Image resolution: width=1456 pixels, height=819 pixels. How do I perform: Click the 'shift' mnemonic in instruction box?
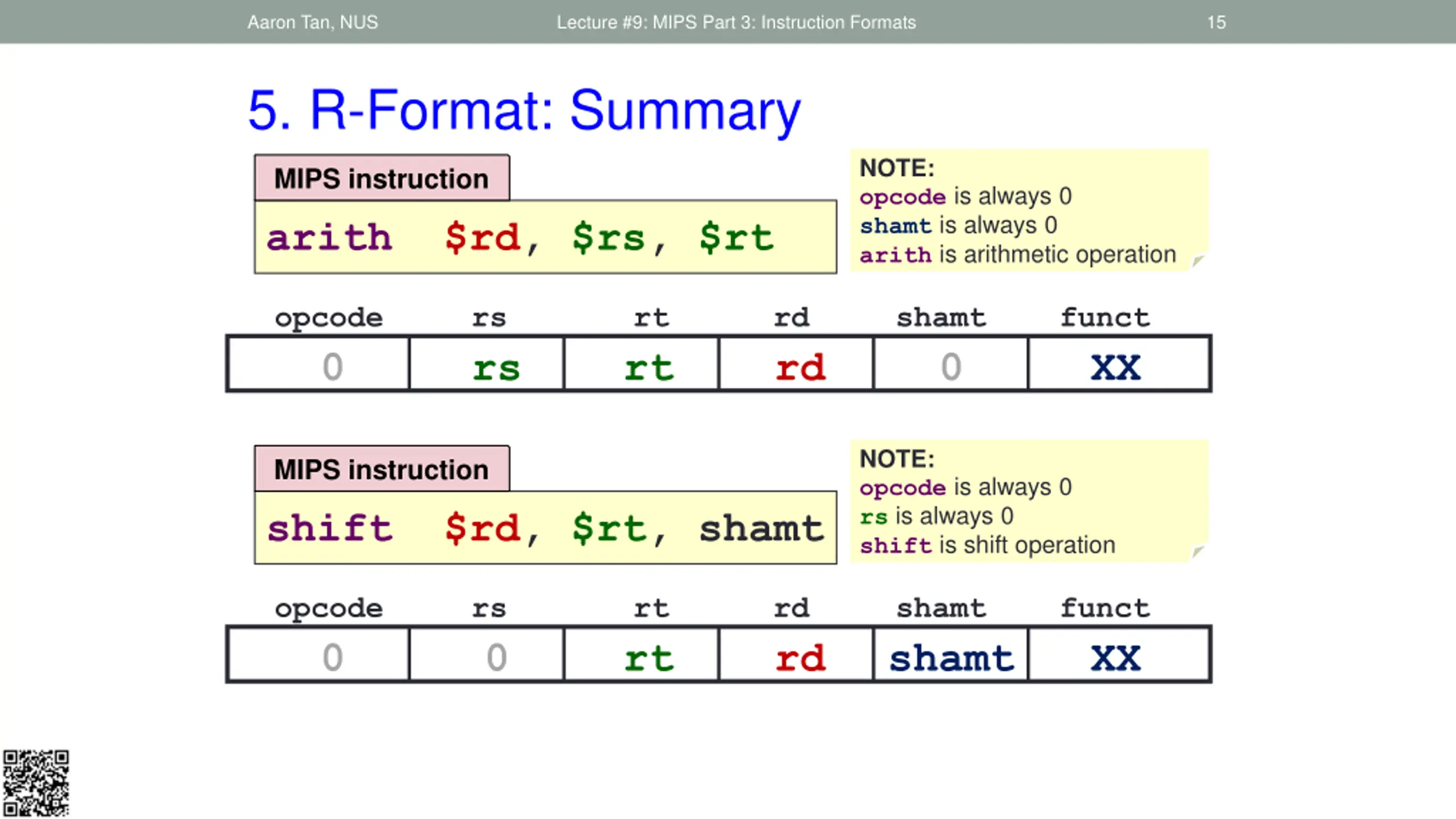click(329, 528)
